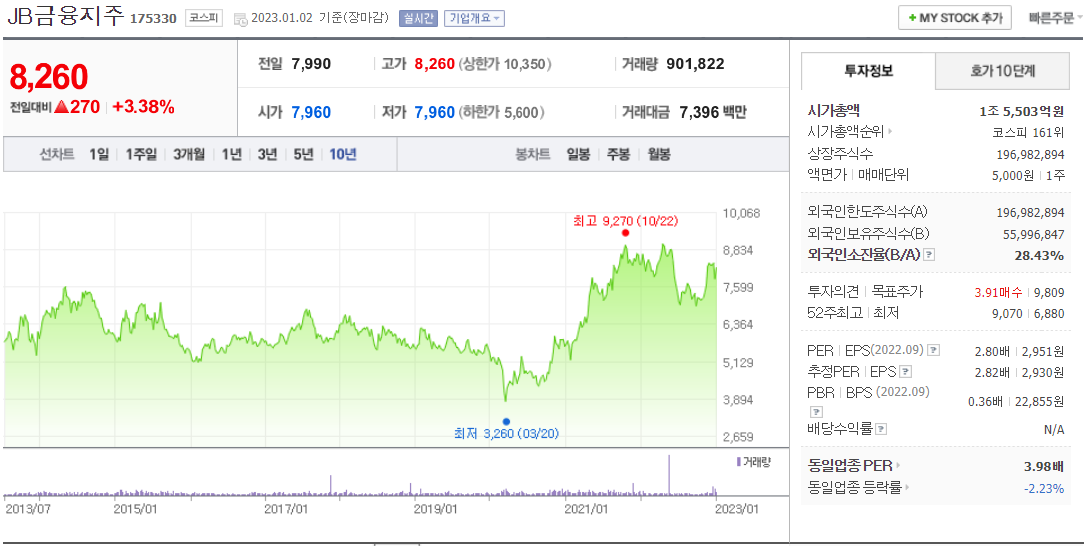Open the 빠른주문 dropdown

1055,18
